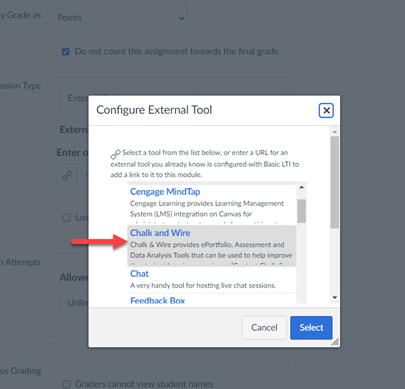Click the link icon in background URL field
The height and width of the screenshot is (389, 405).
pyautogui.click(x=67, y=175)
